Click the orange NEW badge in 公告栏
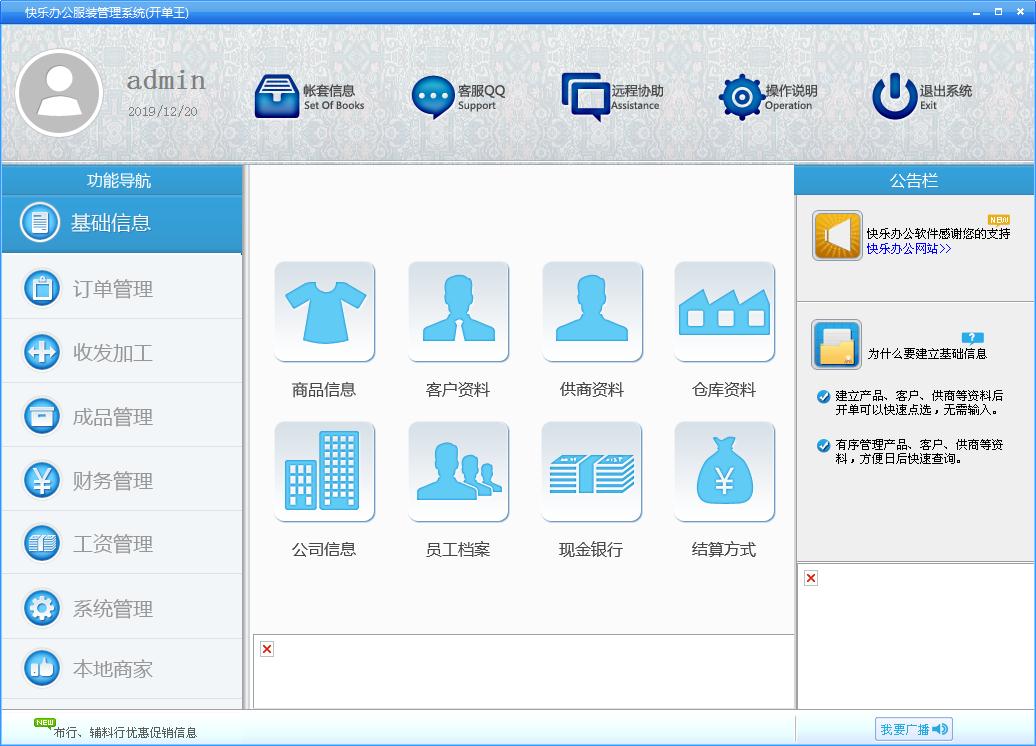 point(999,219)
